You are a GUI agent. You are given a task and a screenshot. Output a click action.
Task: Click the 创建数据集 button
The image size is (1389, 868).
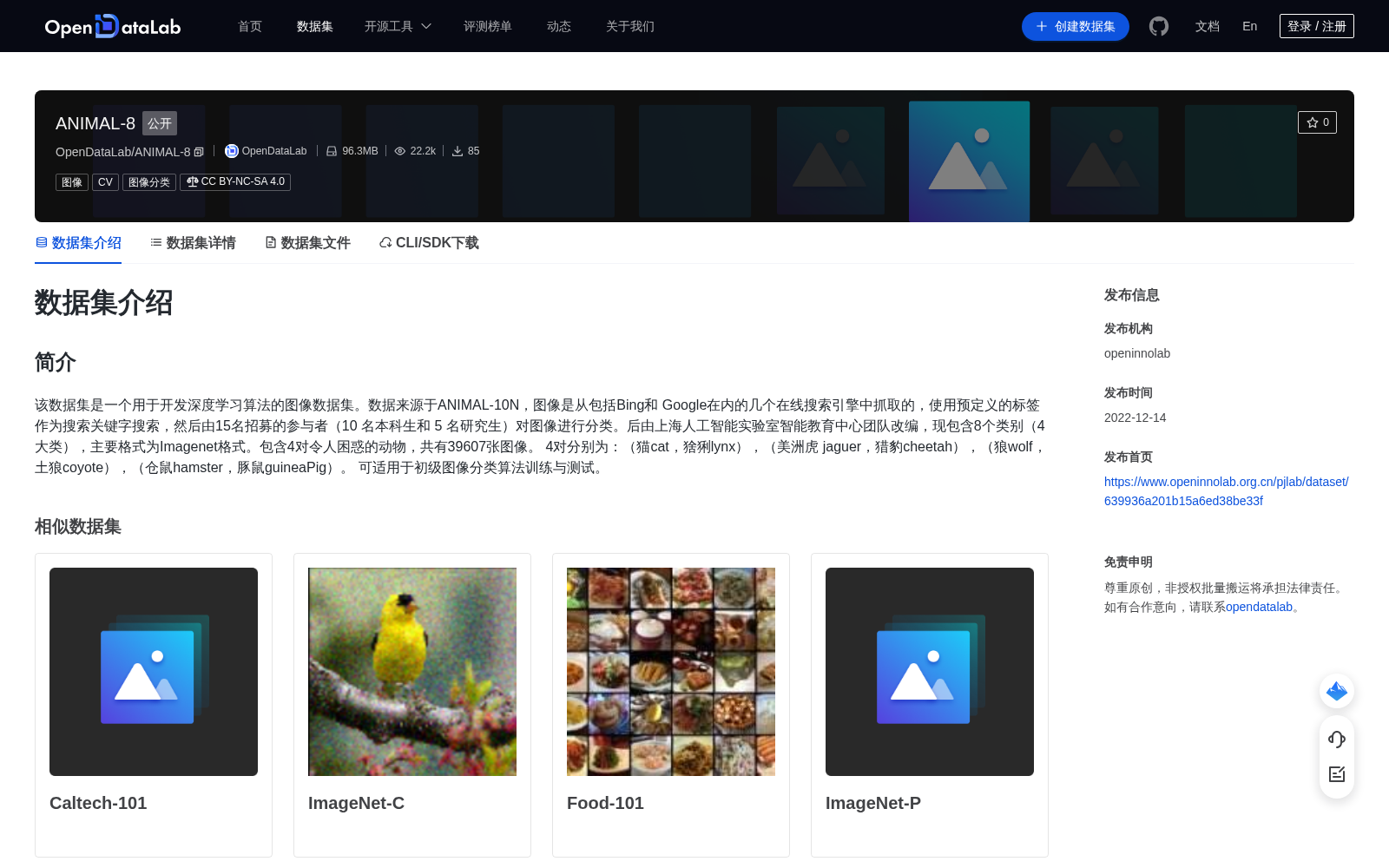coord(1076,26)
